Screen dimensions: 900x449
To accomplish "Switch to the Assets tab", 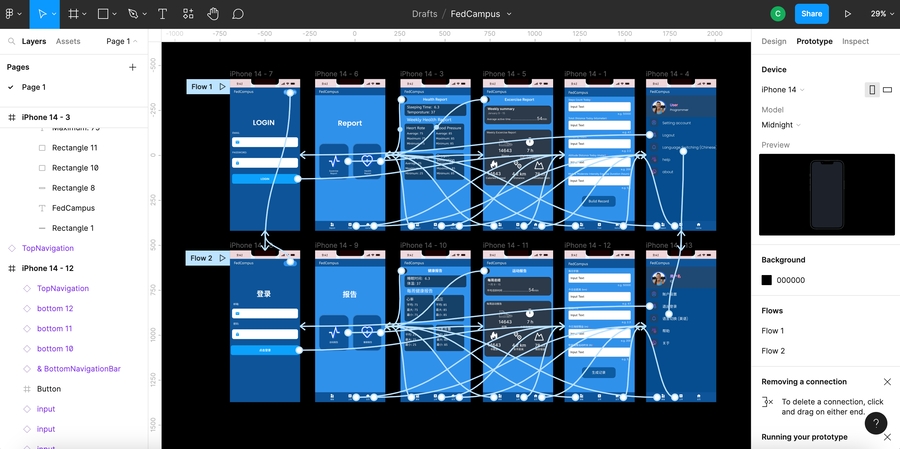I will pyautogui.click(x=68, y=41).
